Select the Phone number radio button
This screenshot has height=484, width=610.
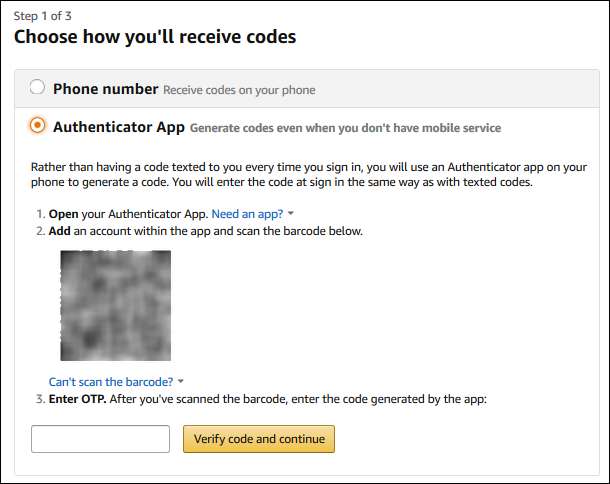pyautogui.click(x=38, y=88)
